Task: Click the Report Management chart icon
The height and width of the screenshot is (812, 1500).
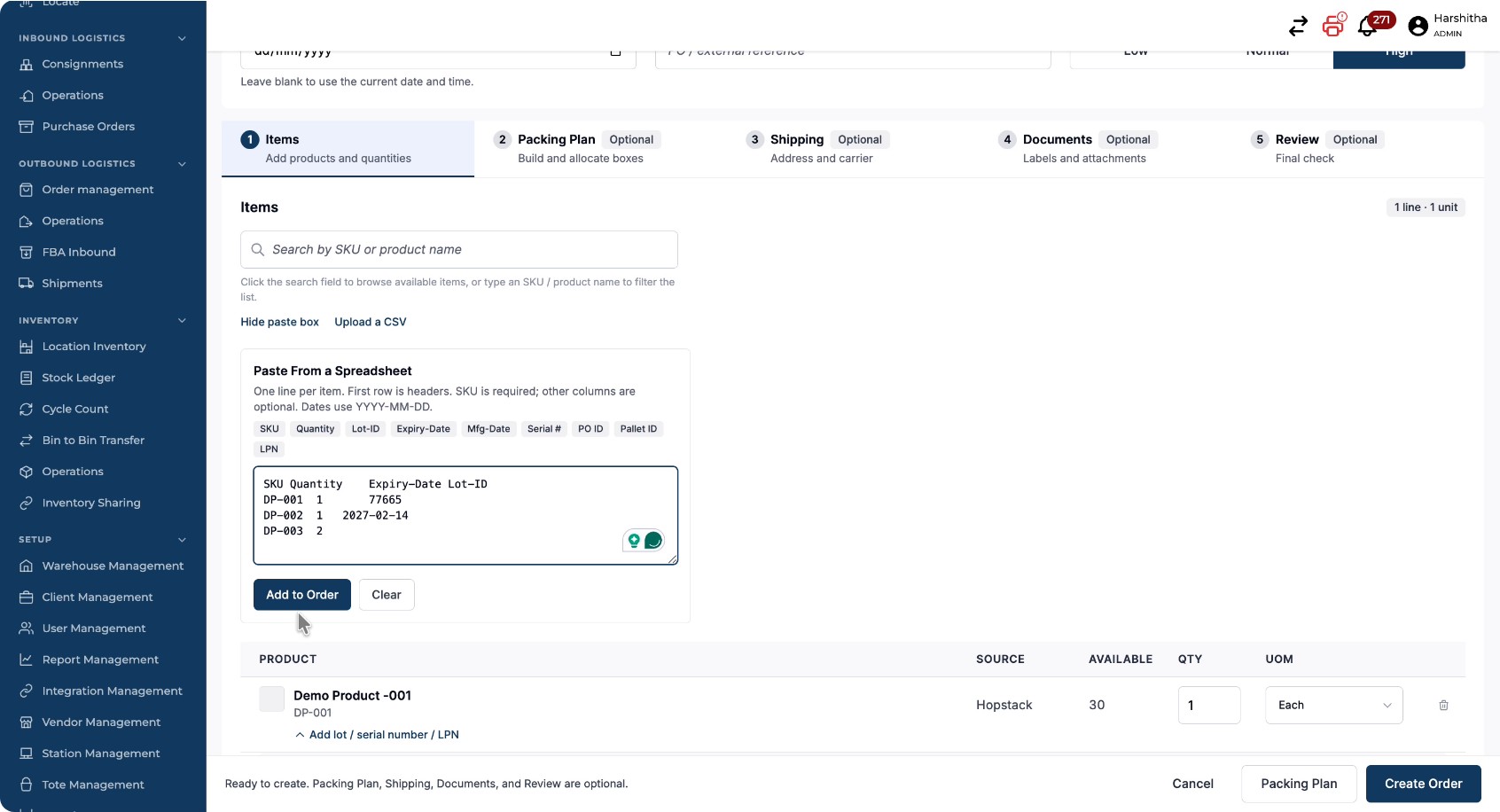Action: pos(27,660)
